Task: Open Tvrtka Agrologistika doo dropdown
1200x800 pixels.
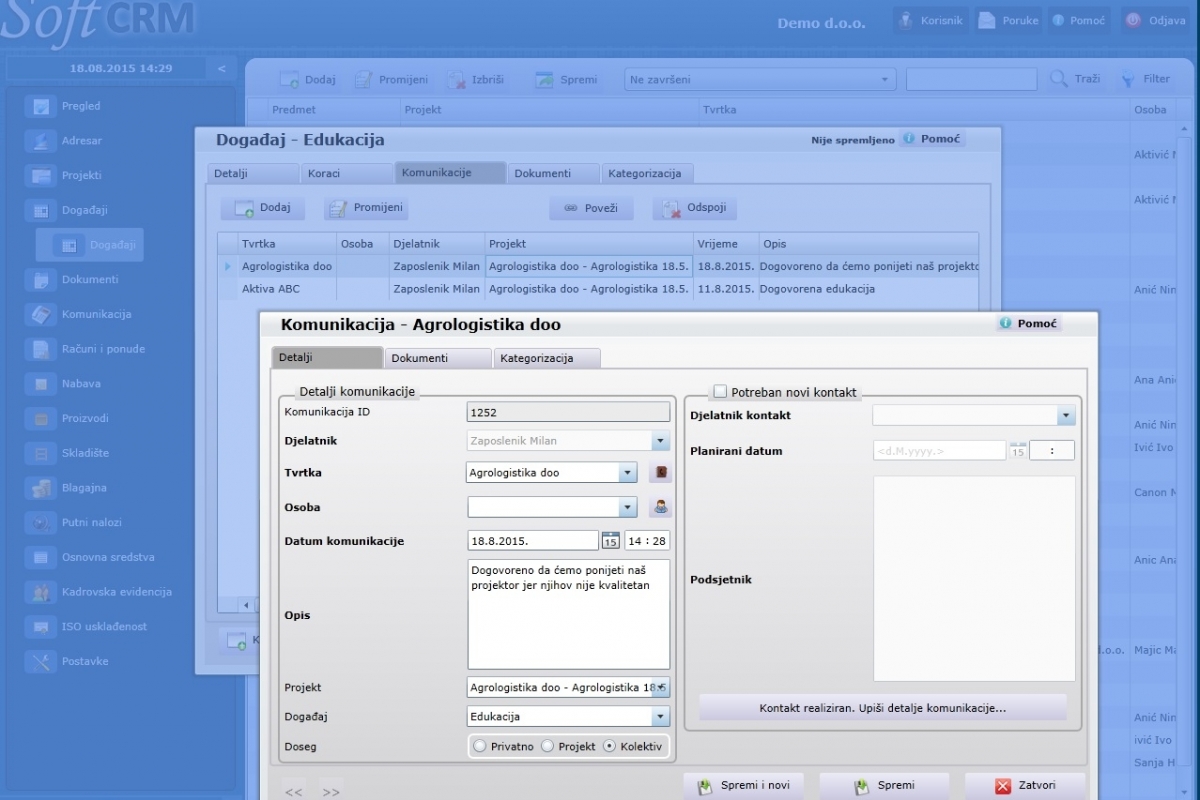Action: (627, 473)
